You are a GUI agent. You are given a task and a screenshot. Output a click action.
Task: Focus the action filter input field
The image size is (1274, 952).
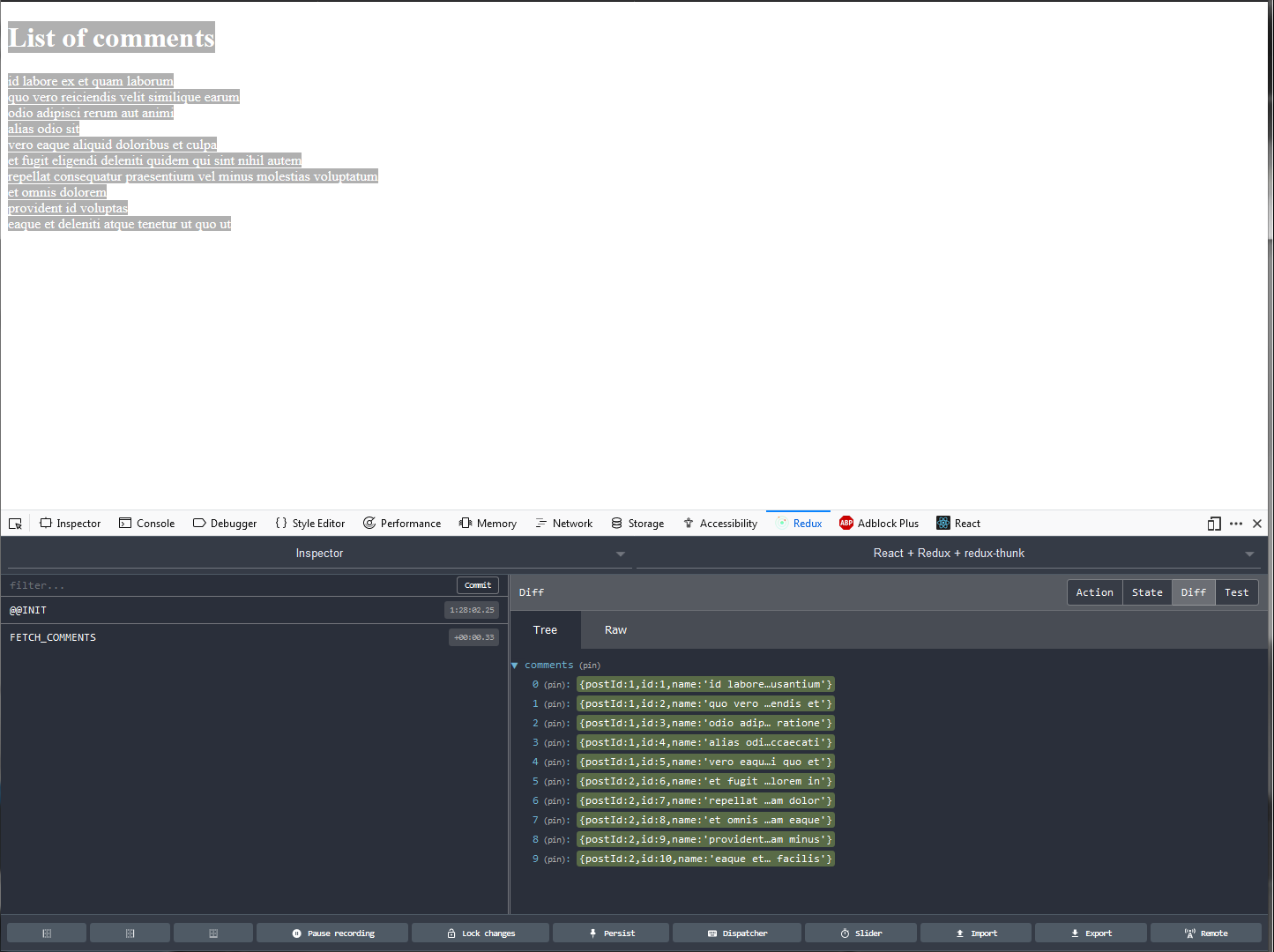tap(229, 585)
